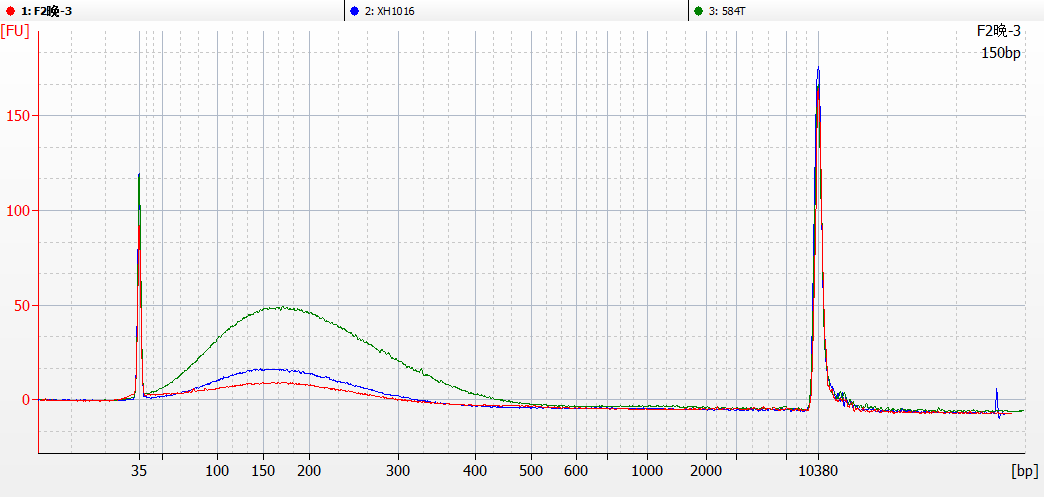Click the 150bp annotation text
The image size is (1044, 497).
[1000, 52]
